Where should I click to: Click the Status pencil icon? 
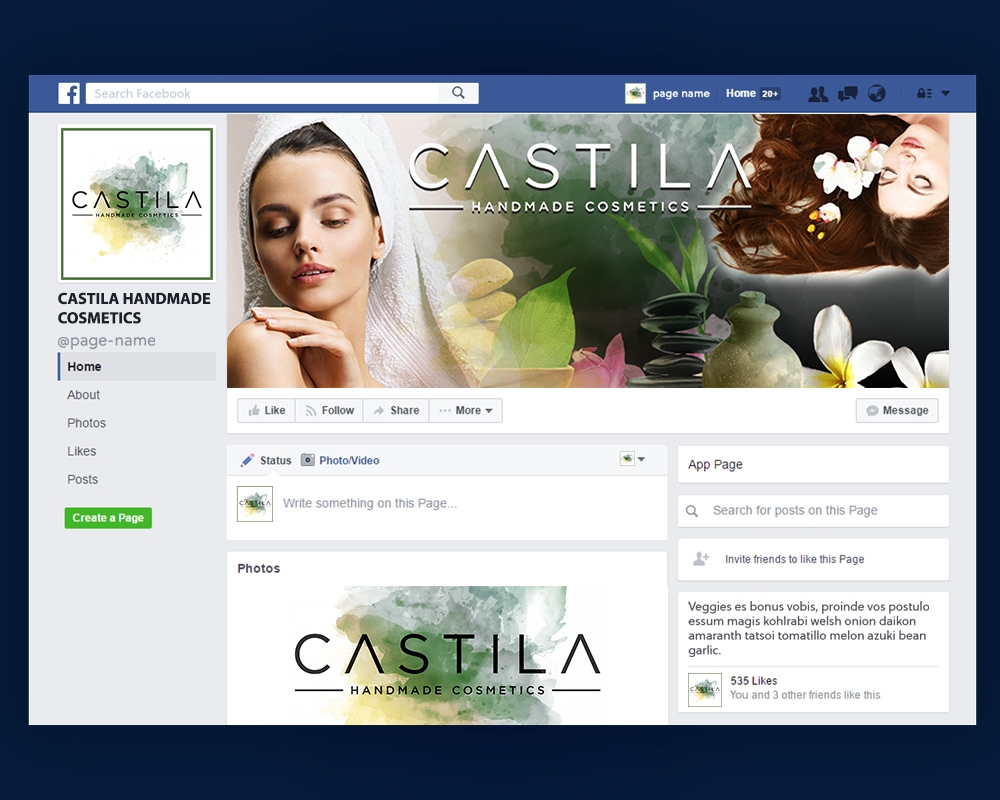(x=247, y=460)
